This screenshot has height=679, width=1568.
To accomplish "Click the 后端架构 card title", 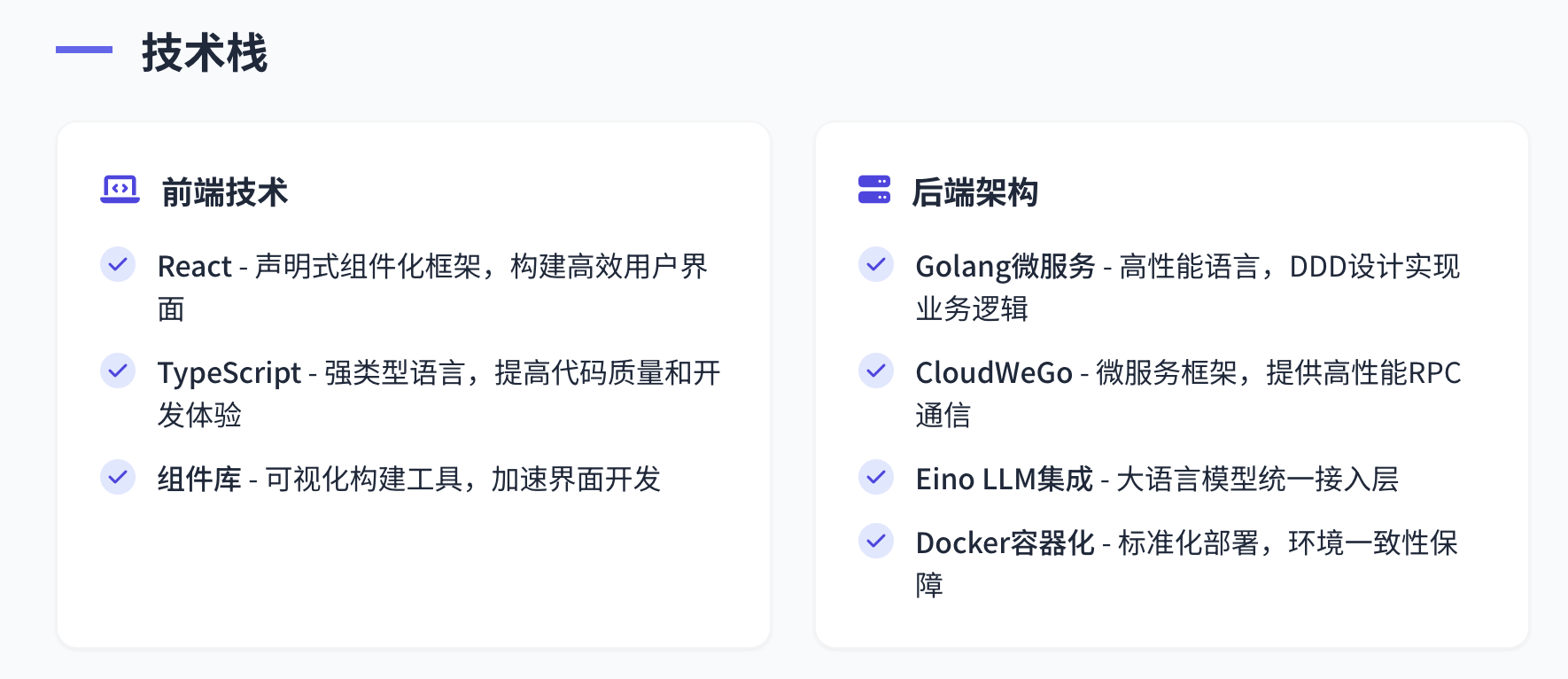I will pyautogui.click(x=974, y=192).
